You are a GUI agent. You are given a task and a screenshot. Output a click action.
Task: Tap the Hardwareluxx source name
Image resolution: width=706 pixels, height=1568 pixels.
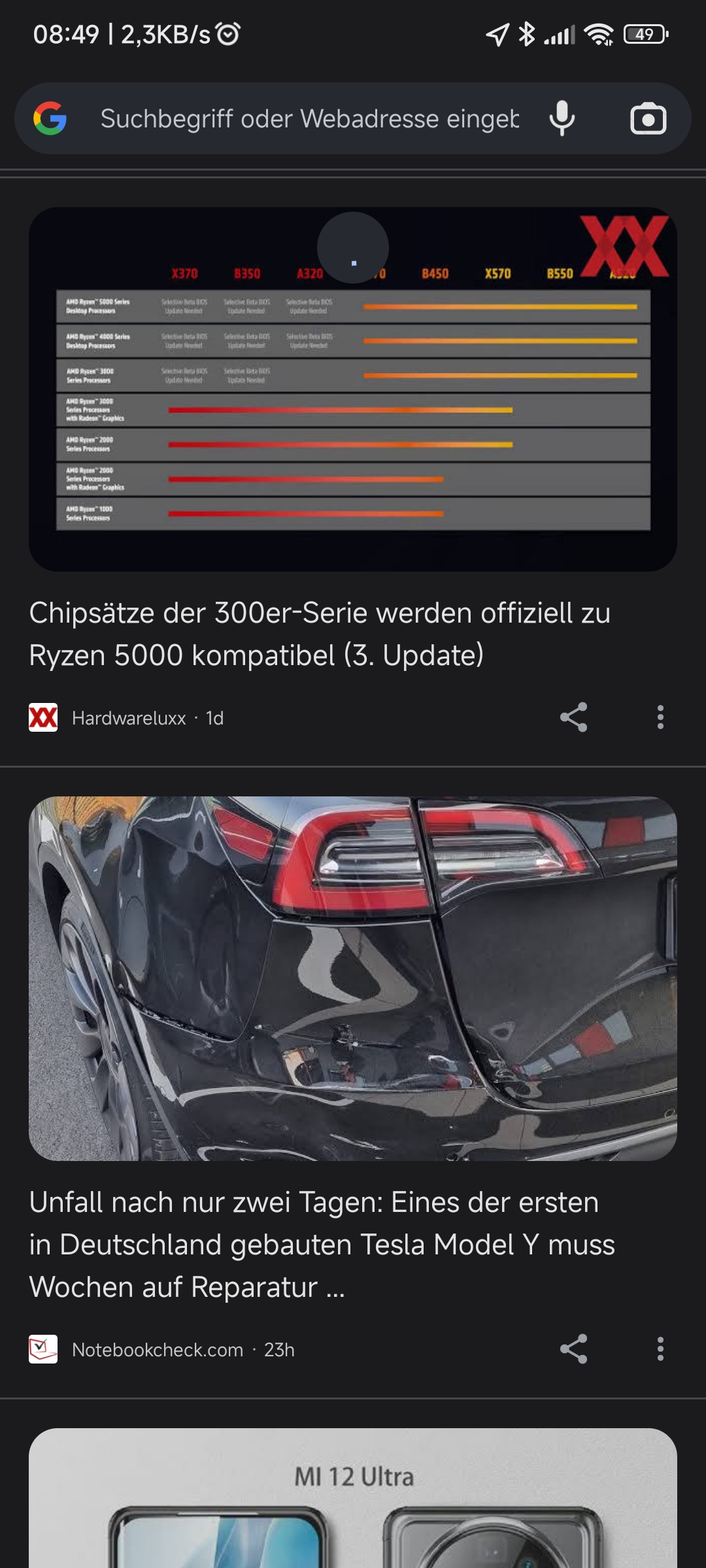129,718
